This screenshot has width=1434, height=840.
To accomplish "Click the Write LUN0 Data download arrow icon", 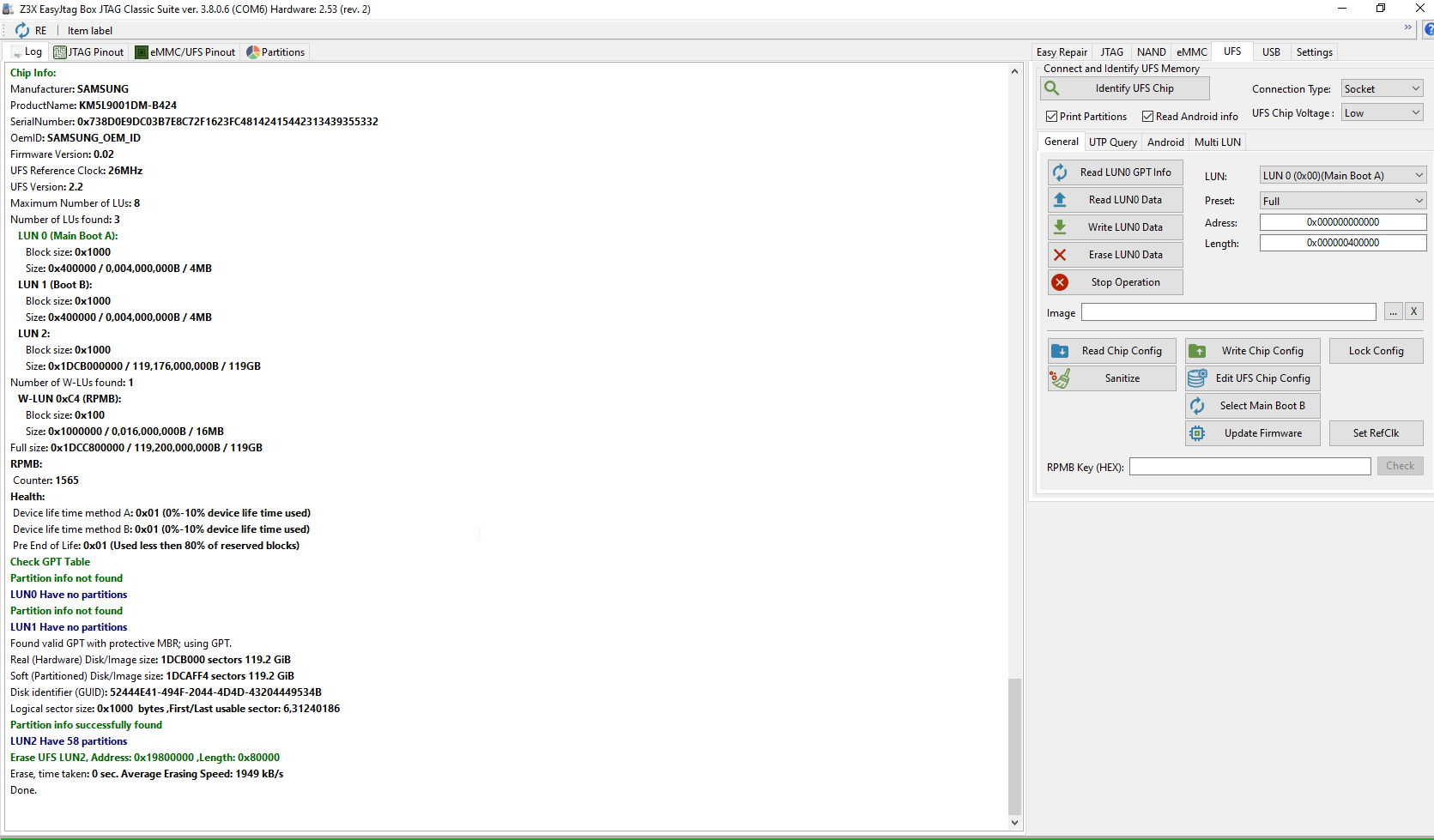I will [1060, 227].
